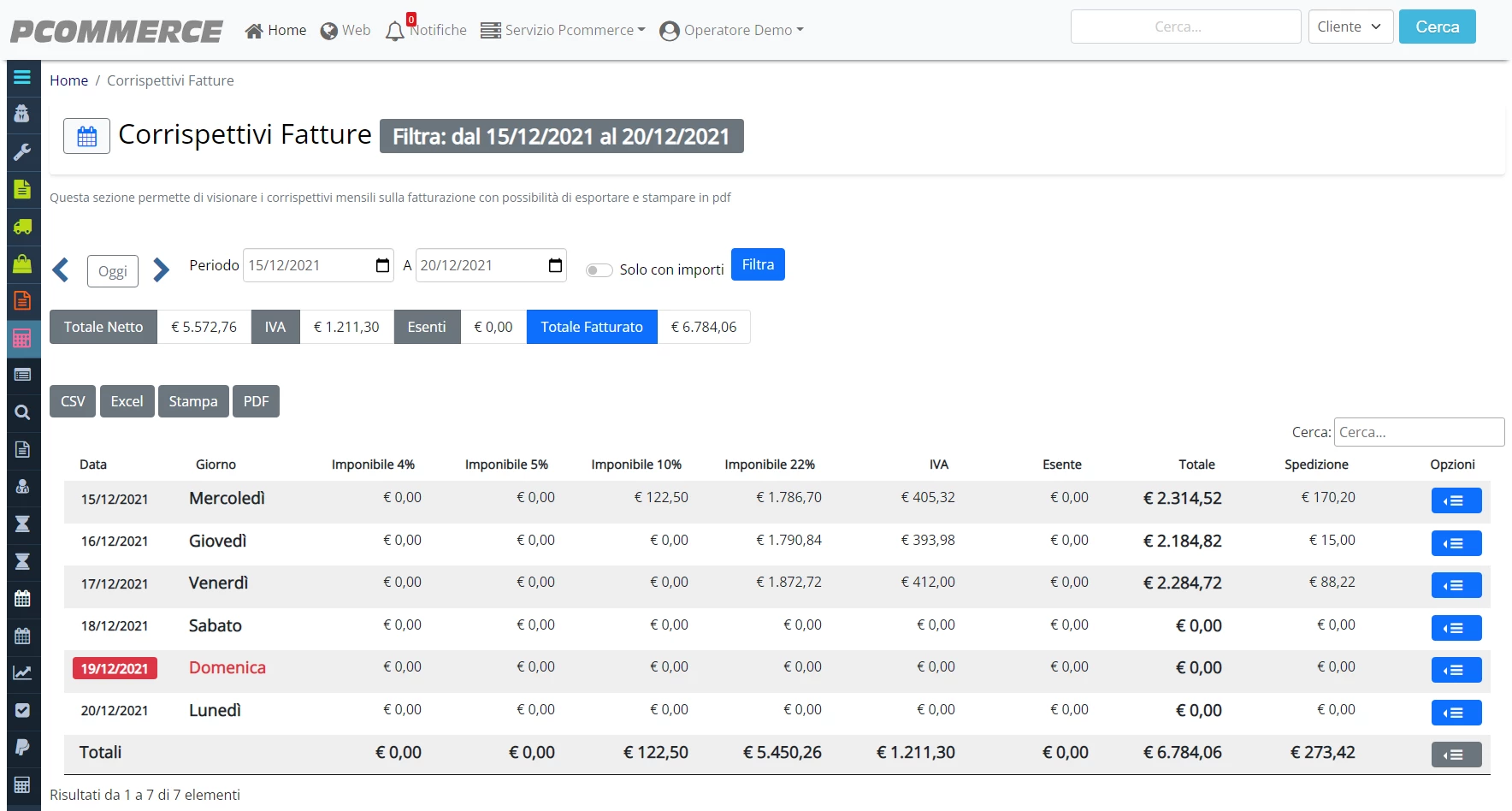This screenshot has width=1512, height=811.
Task: Go to next period with right chevron
Action: pos(161,269)
